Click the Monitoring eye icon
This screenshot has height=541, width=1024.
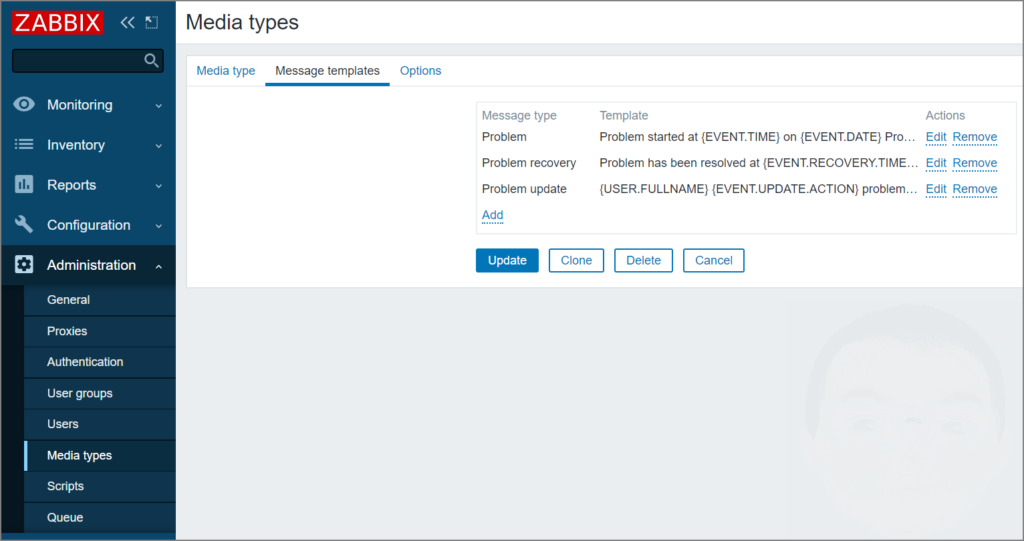pos(24,105)
